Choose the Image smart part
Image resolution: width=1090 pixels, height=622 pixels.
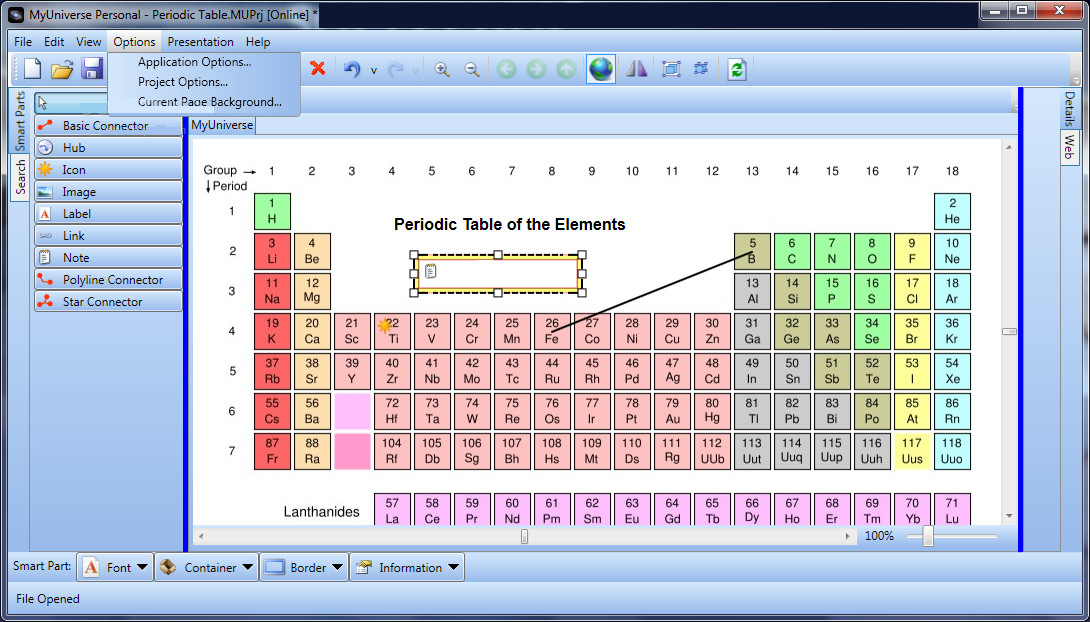pos(108,192)
